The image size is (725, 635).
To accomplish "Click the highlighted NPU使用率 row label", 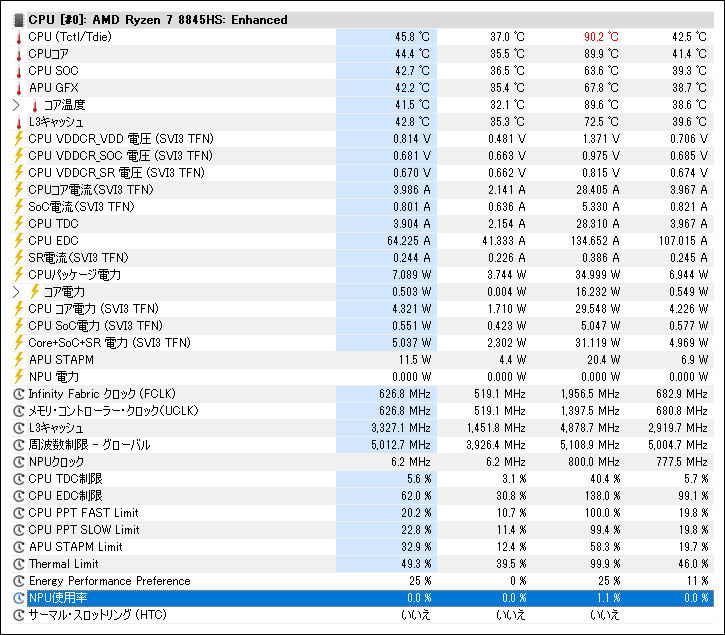I will tap(58, 598).
